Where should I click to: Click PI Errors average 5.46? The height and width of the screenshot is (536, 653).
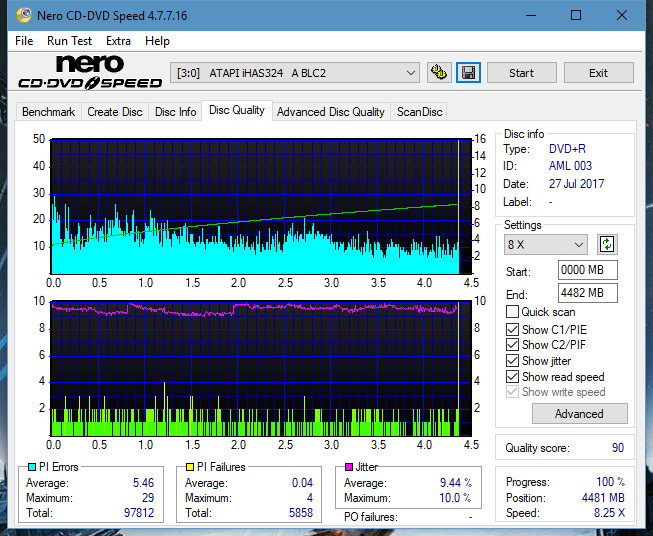(143, 483)
